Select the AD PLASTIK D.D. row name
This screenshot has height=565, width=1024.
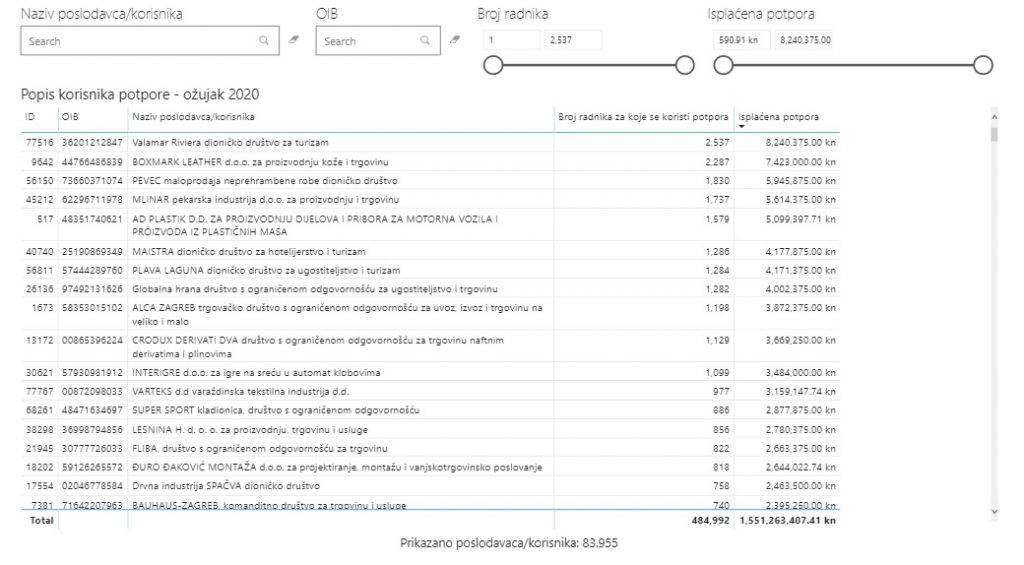(315, 225)
